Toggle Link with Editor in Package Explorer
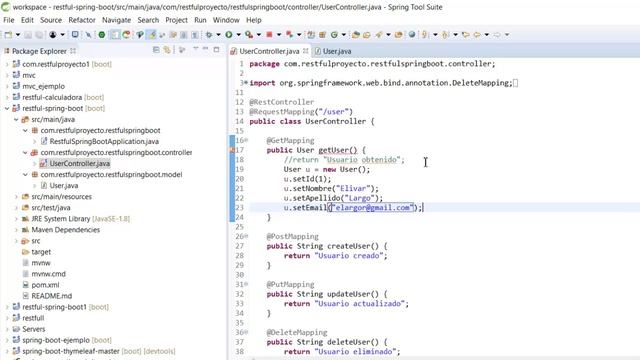Image resolution: width=640 pixels, height=360 pixels. point(167,50)
